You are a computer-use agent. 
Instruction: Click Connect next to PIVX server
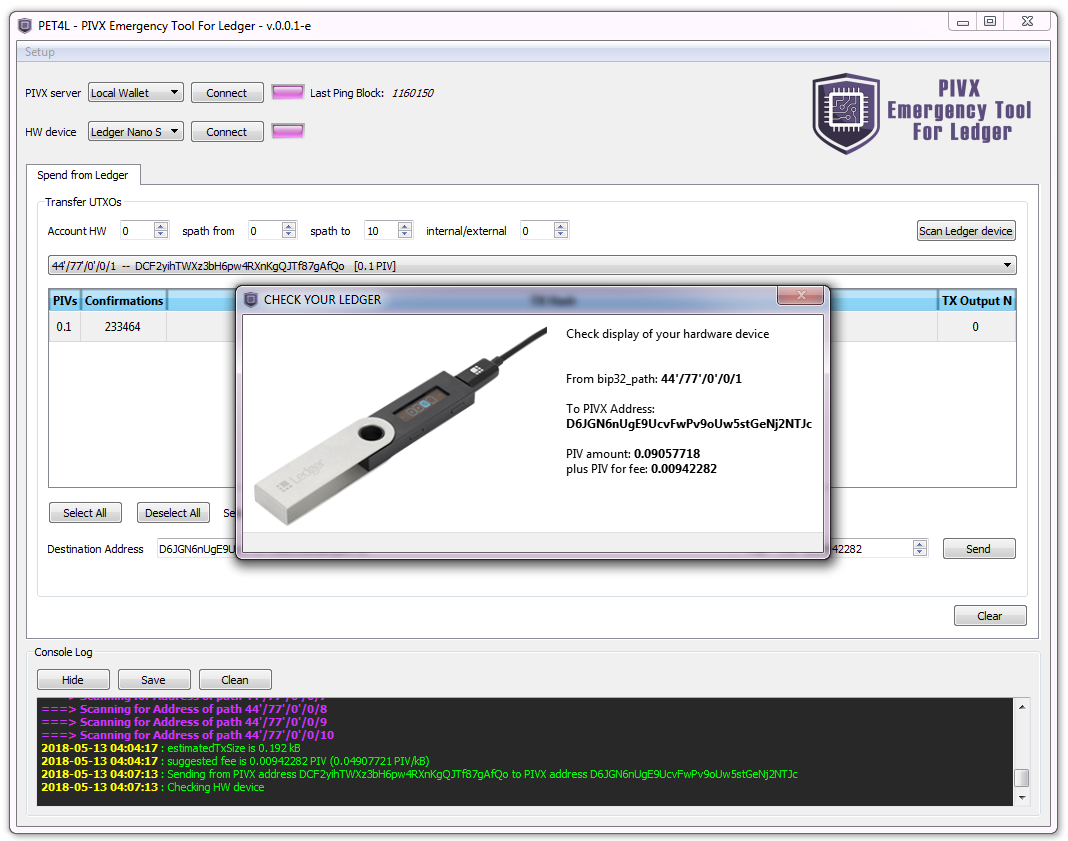227,93
